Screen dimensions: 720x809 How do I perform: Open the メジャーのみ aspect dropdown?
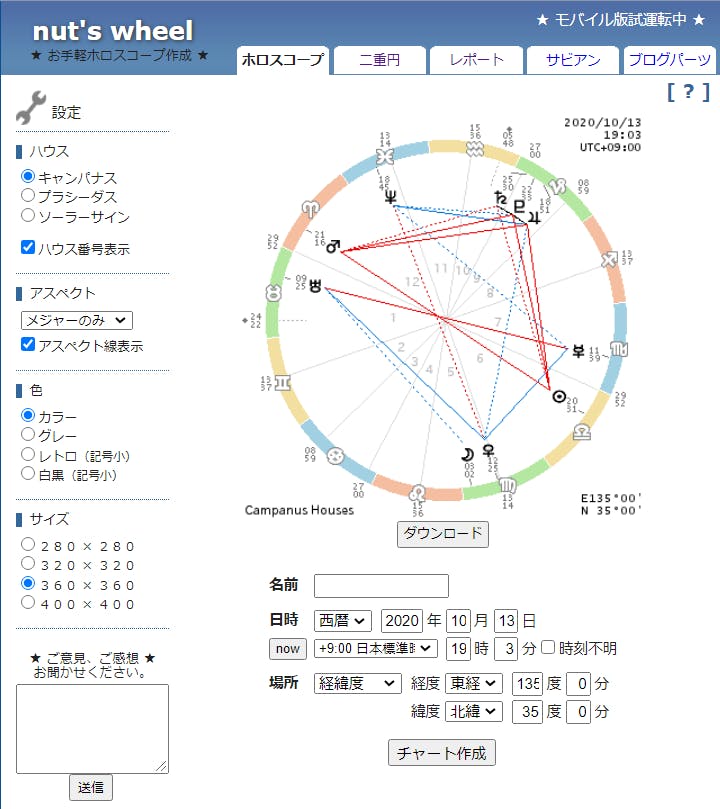[77, 320]
